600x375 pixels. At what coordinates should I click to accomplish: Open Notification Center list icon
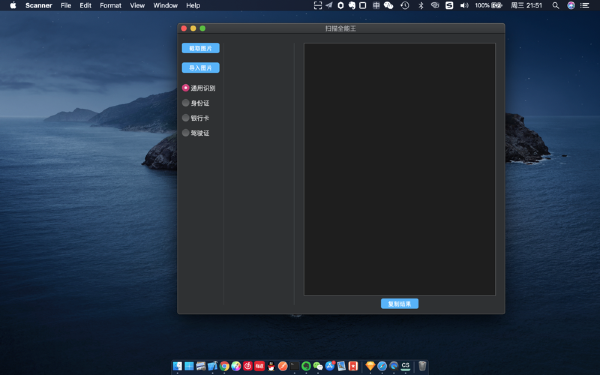coord(584,5)
